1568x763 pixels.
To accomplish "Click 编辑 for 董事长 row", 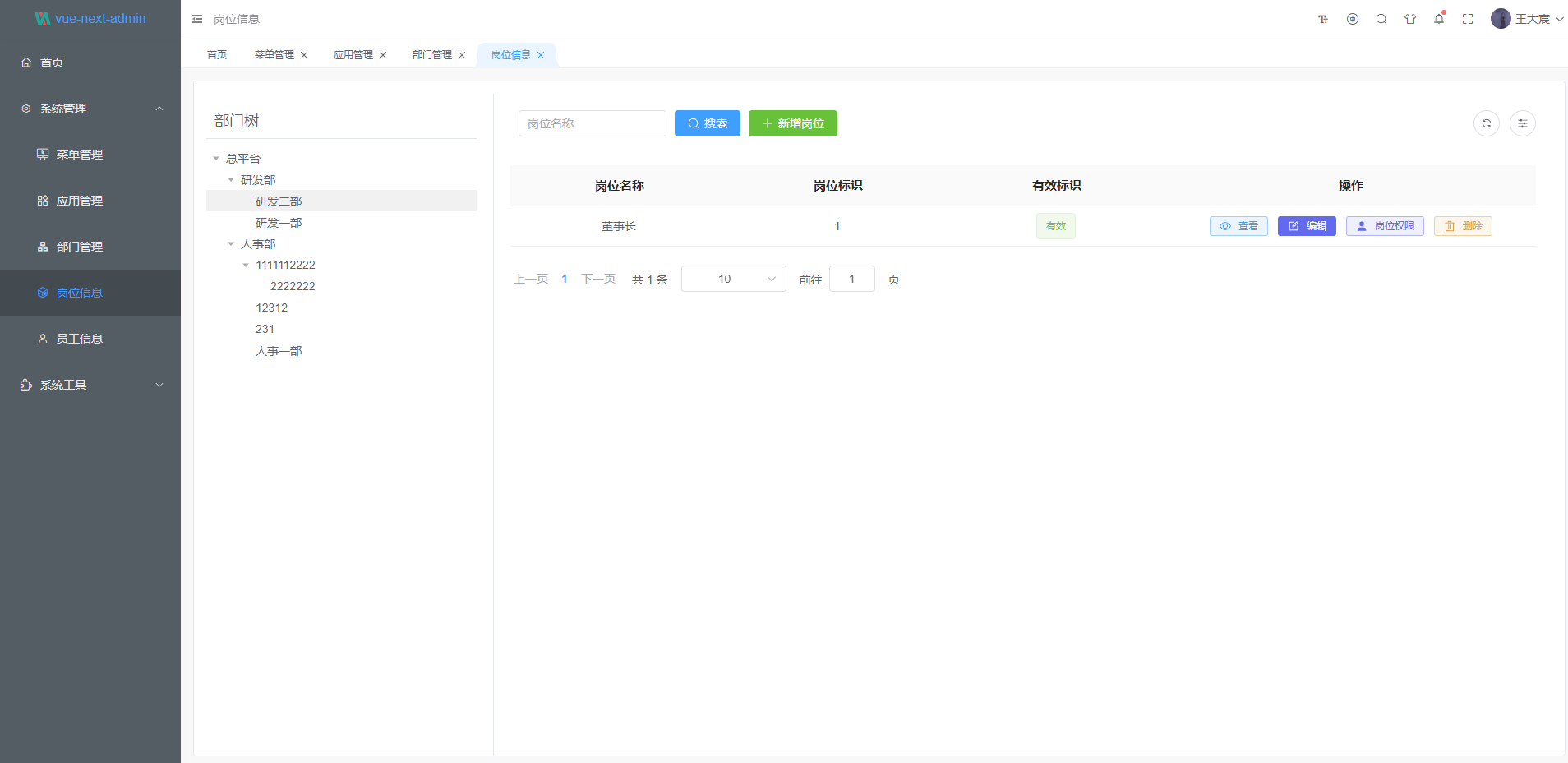I will [1307, 226].
